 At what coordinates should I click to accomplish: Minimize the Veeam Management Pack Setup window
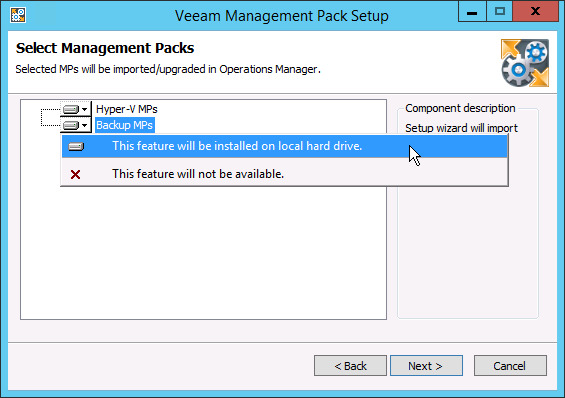472,12
